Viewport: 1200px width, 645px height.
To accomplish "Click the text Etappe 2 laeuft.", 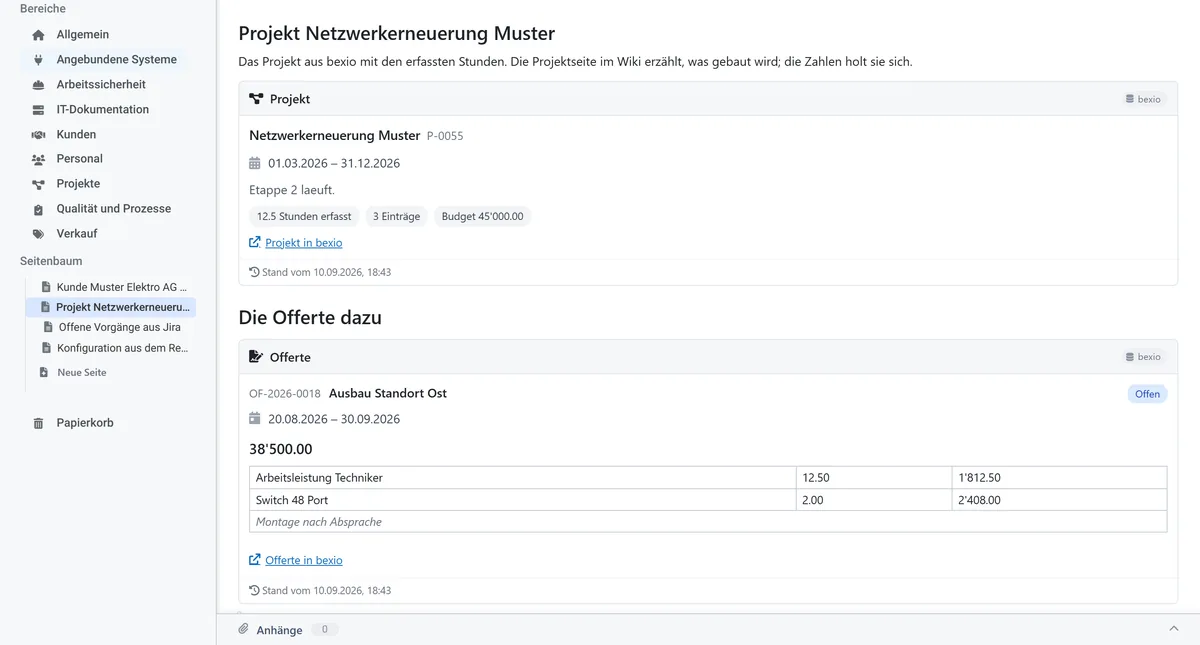I will click(292, 190).
